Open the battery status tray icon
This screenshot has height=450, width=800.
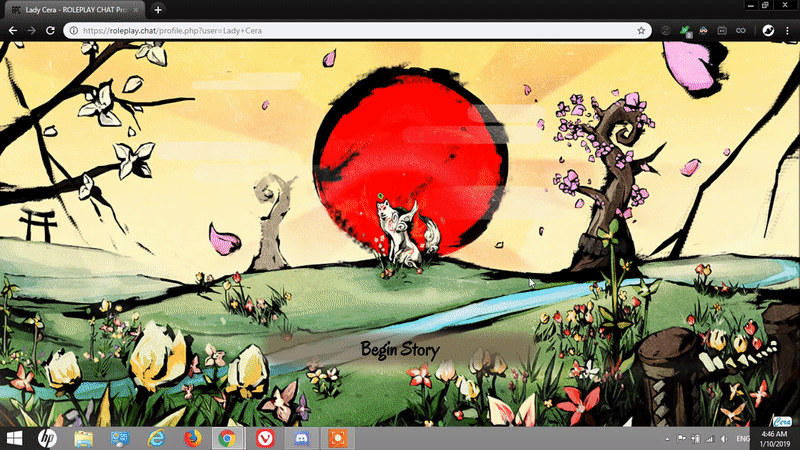(695, 439)
